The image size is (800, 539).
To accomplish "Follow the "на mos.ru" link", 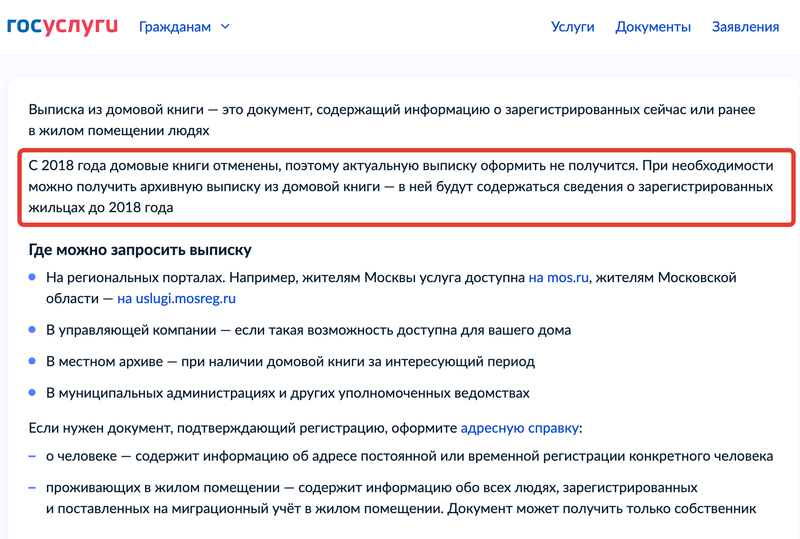I will point(559,277).
